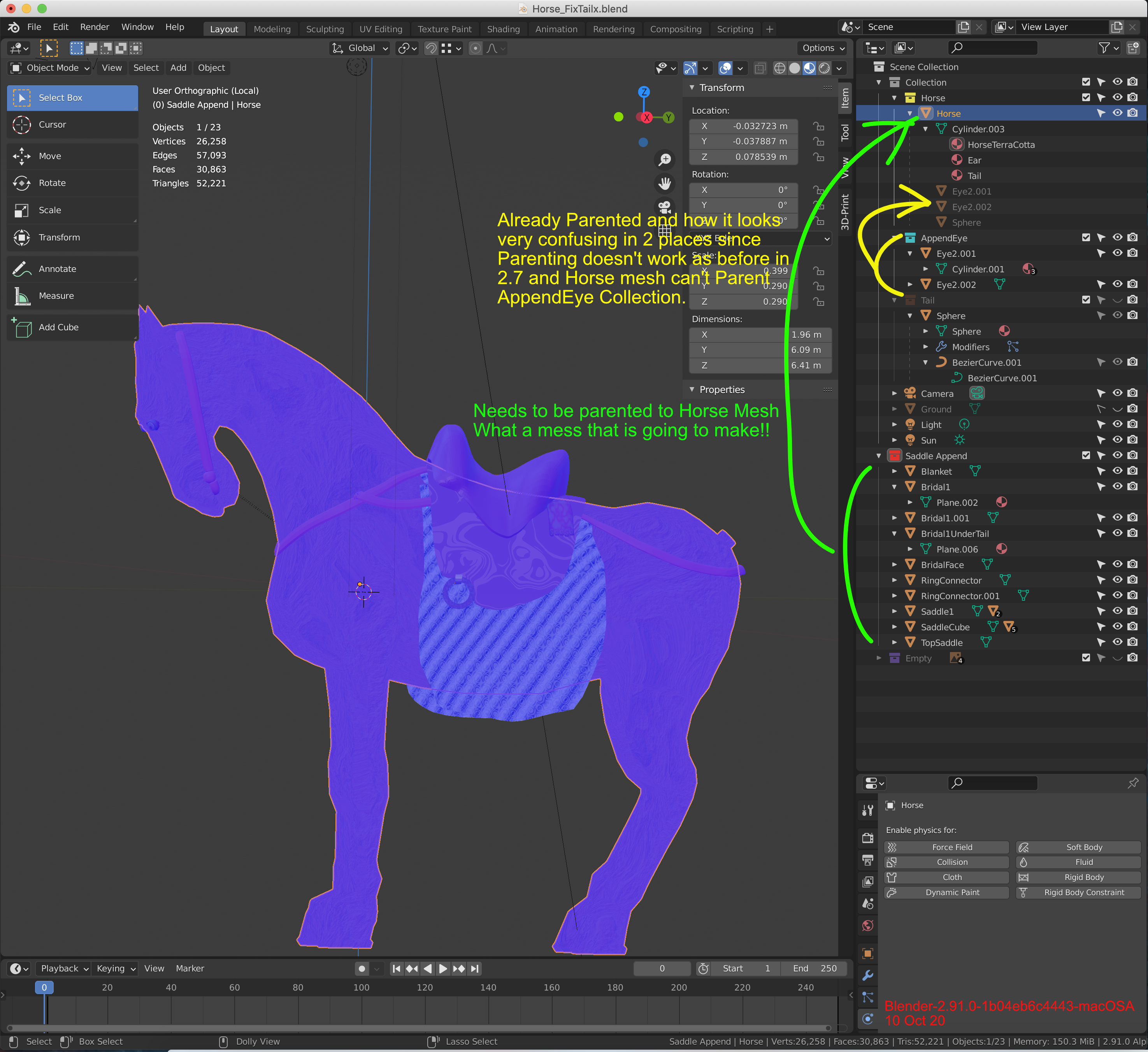Open the Render menu
This screenshot has height=1052, width=1148.
click(95, 27)
